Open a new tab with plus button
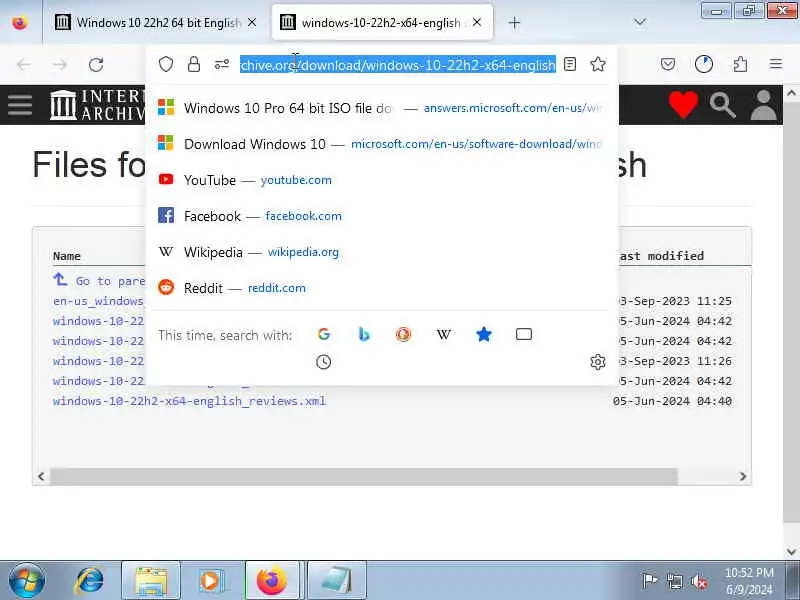 [514, 22]
